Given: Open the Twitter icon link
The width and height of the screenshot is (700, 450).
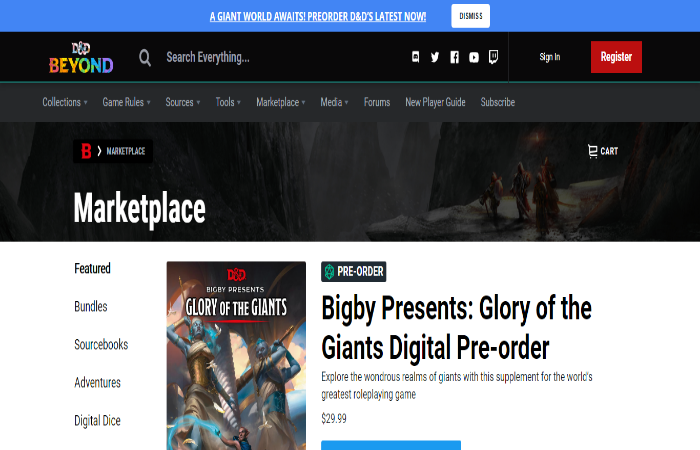Looking at the screenshot, I should tap(435, 57).
